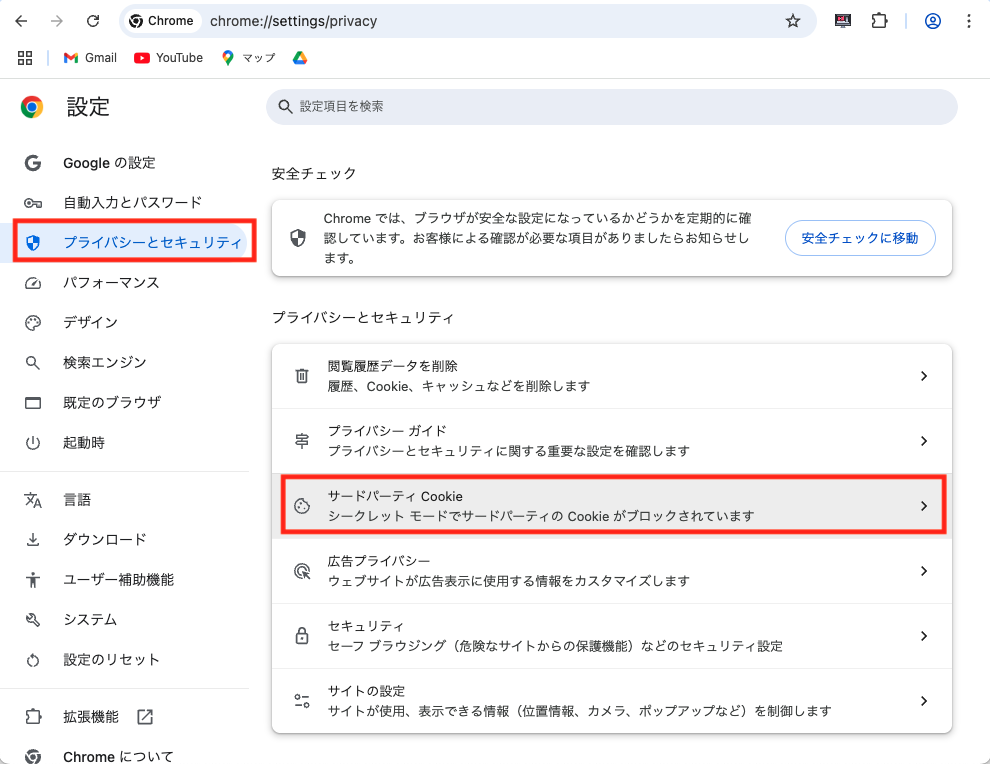Expand chevron on 閲覧履歴データを削除 row

[x=924, y=376]
